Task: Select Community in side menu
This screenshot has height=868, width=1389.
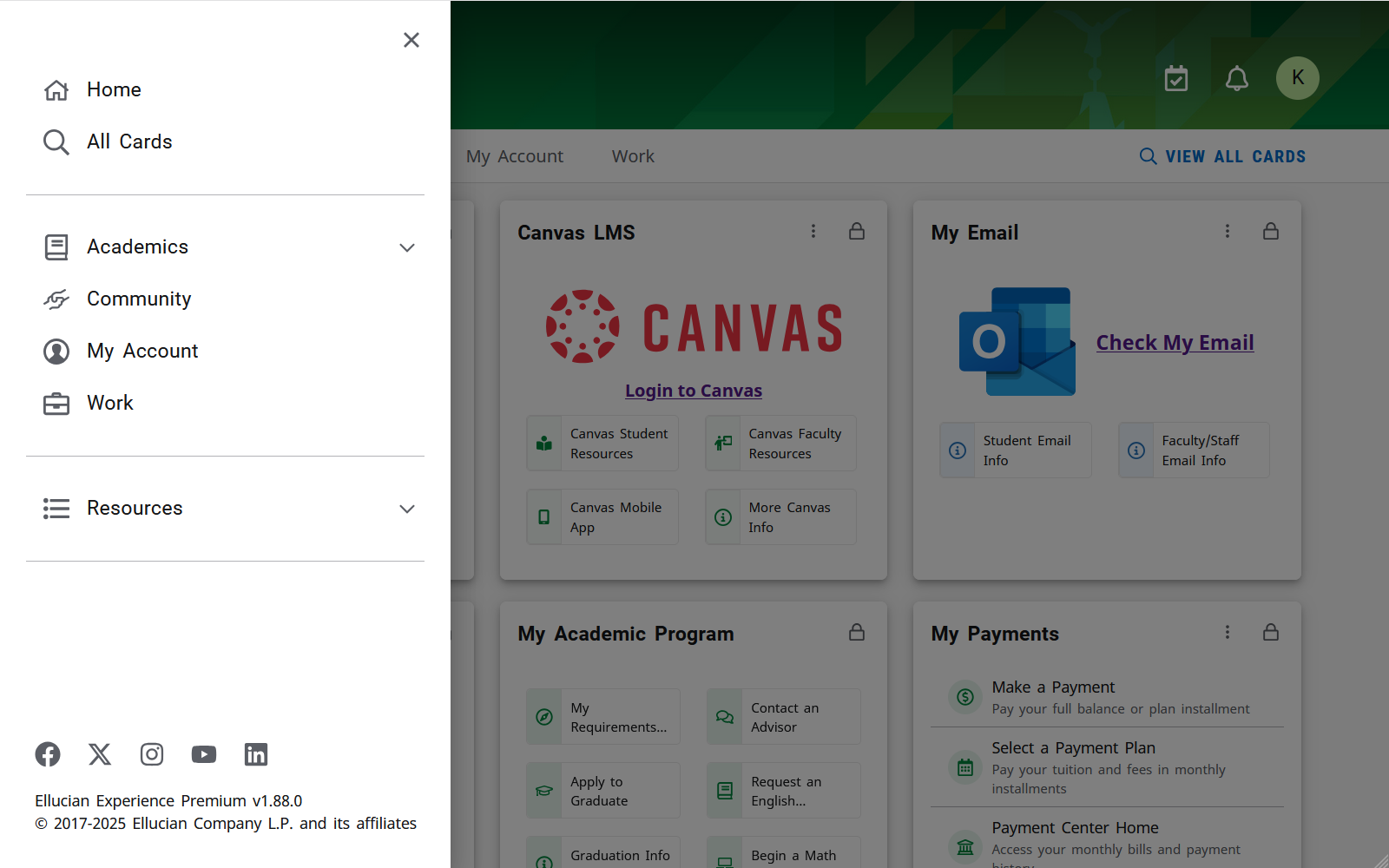Action: click(225, 299)
